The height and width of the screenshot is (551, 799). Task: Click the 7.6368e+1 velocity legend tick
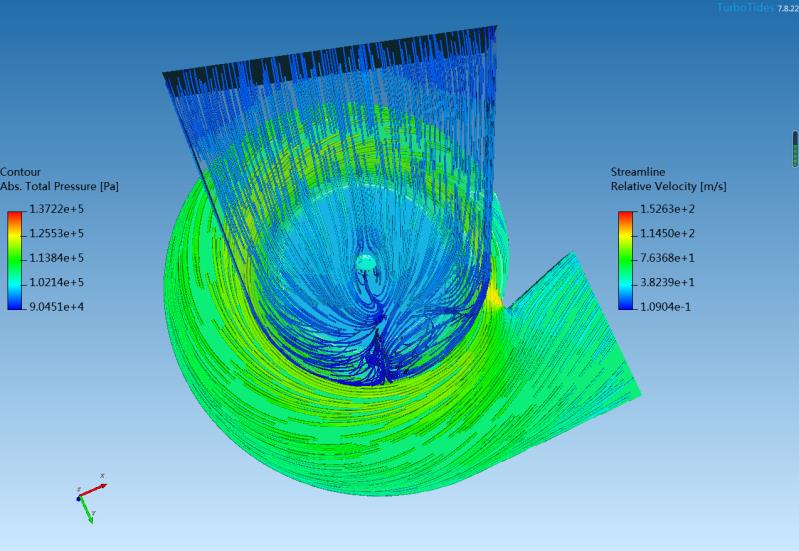pyautogui.click(x=665, y=258)
